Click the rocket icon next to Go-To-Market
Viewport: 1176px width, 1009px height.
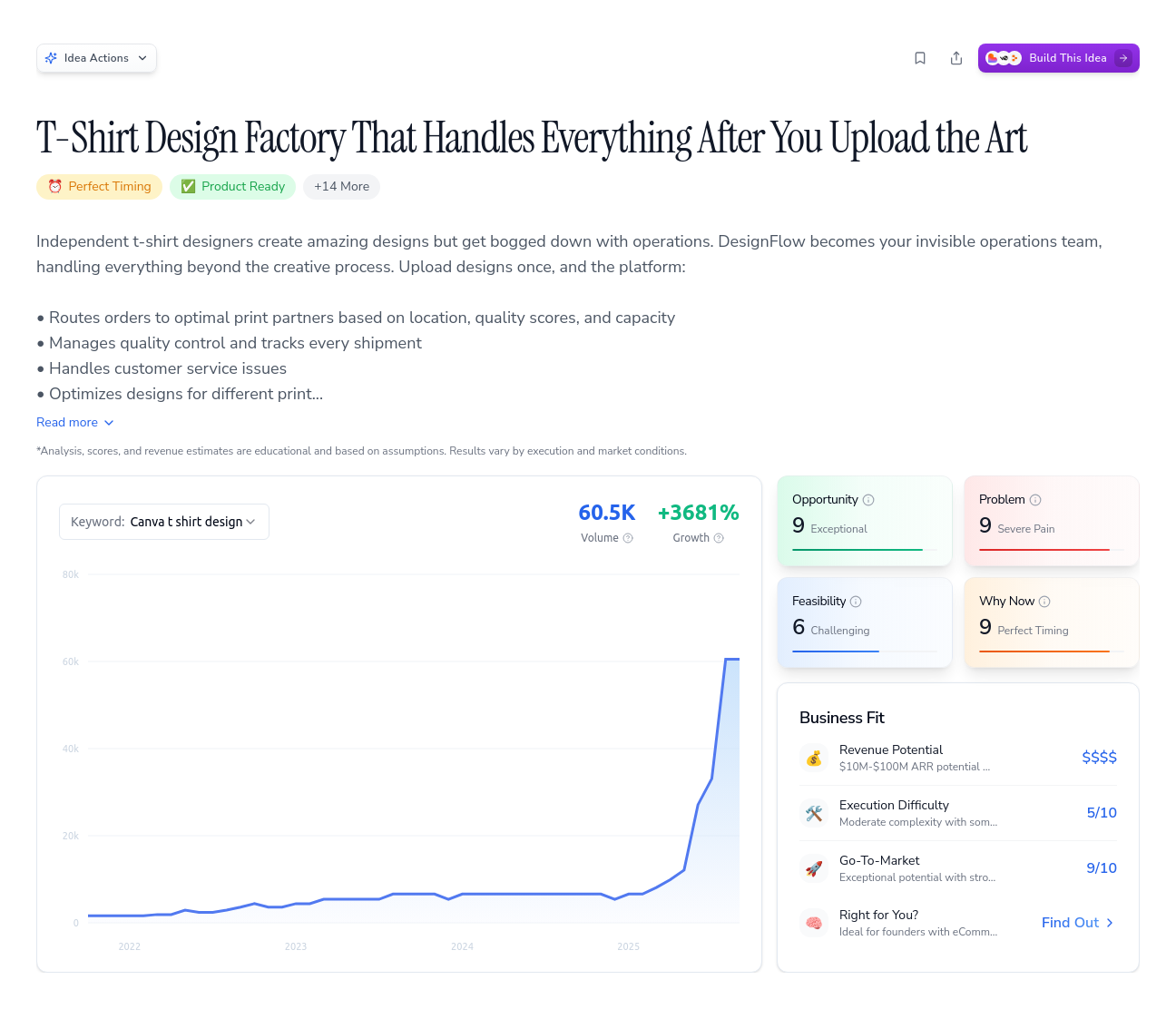click(x=814, y=868)
